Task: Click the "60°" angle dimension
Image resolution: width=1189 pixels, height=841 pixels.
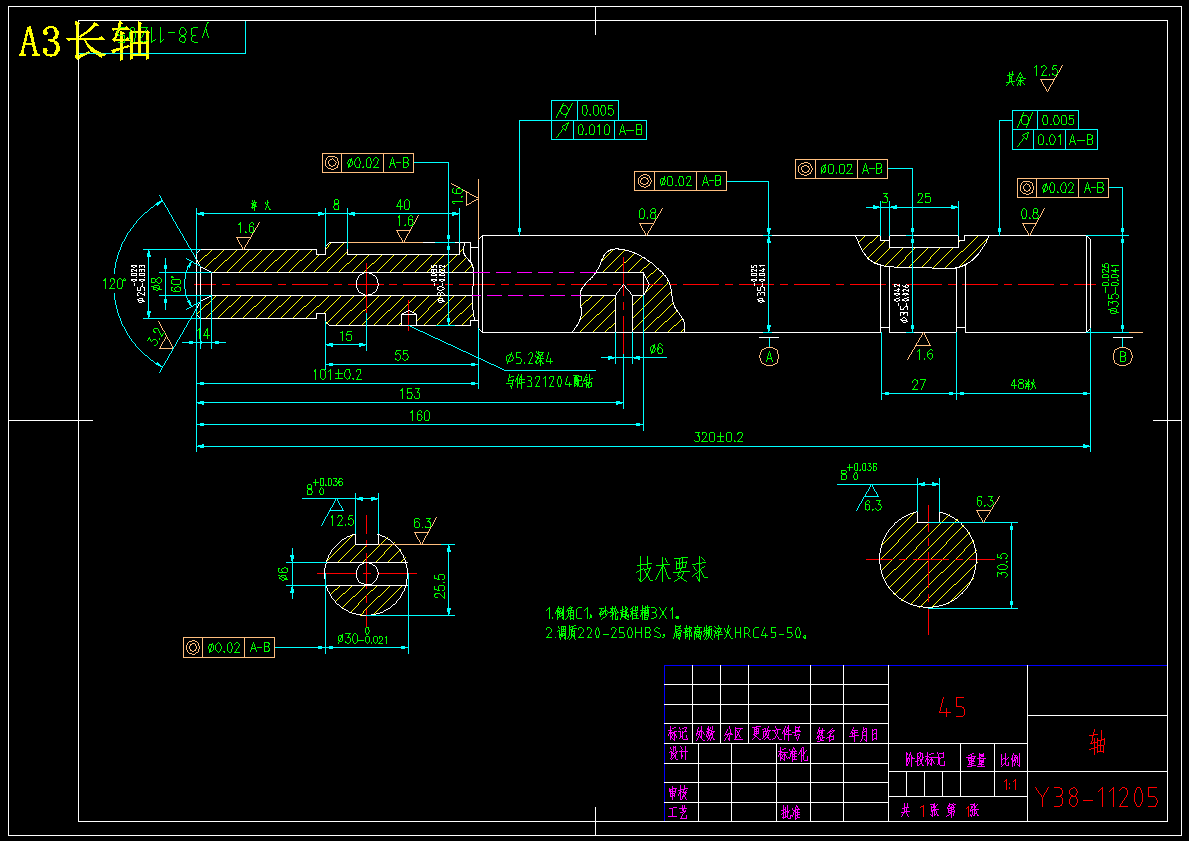Action: coord(176,284)
